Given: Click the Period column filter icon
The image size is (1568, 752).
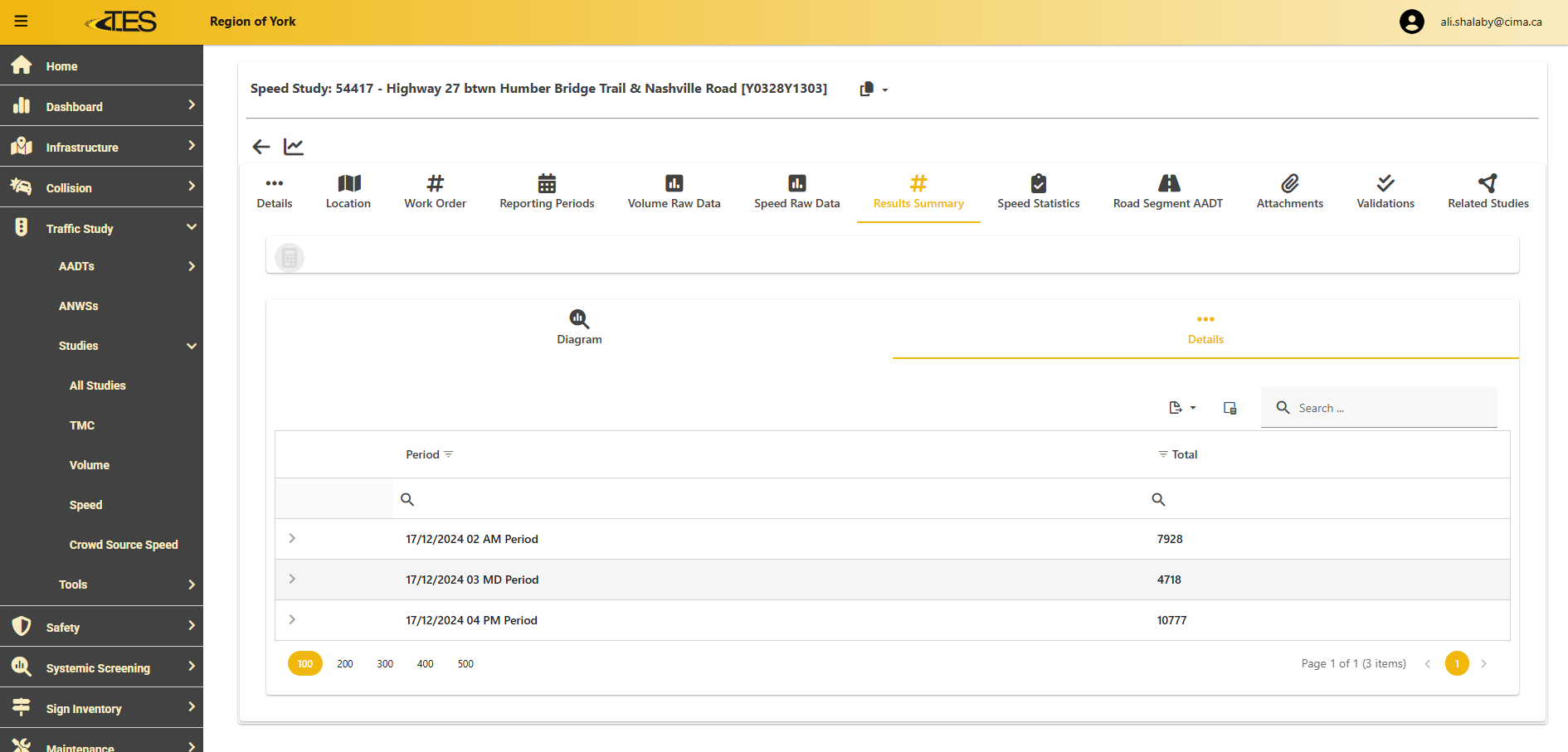Looking at the screenshot, I should pyautogui.click(x=449, y=454).
